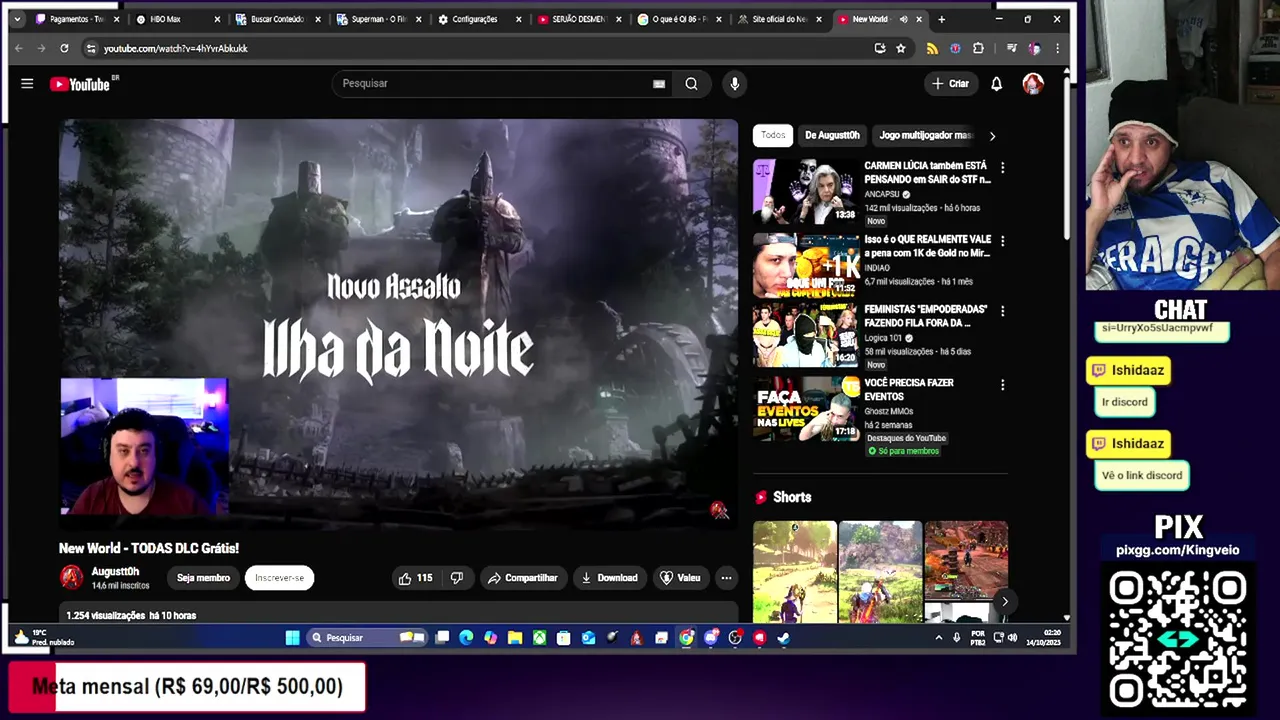Click the Compartilhar share button
1280x720 pixels.
tap(522, 578)
